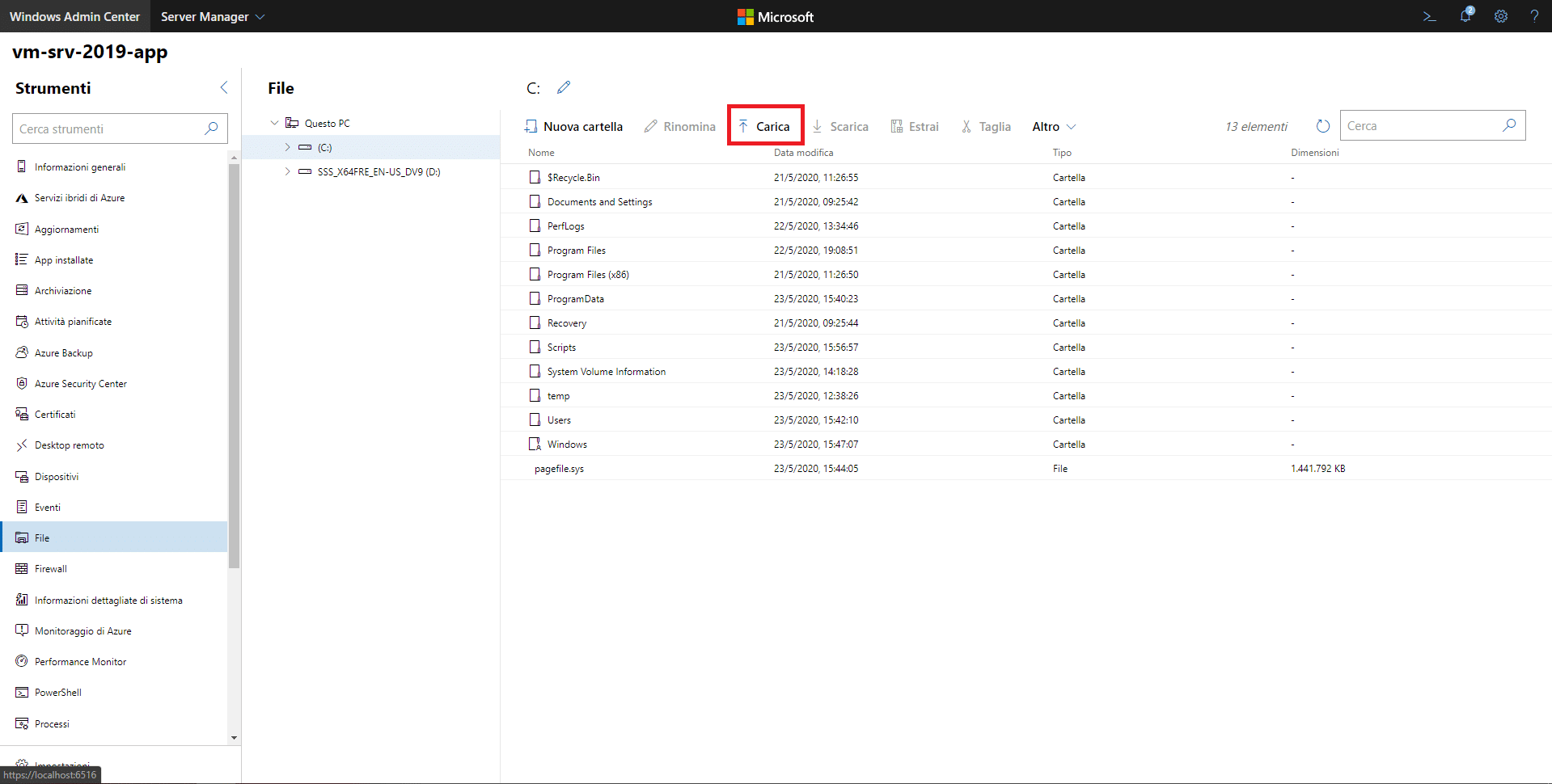Select the File tool in sidebar

pos(114,538)
